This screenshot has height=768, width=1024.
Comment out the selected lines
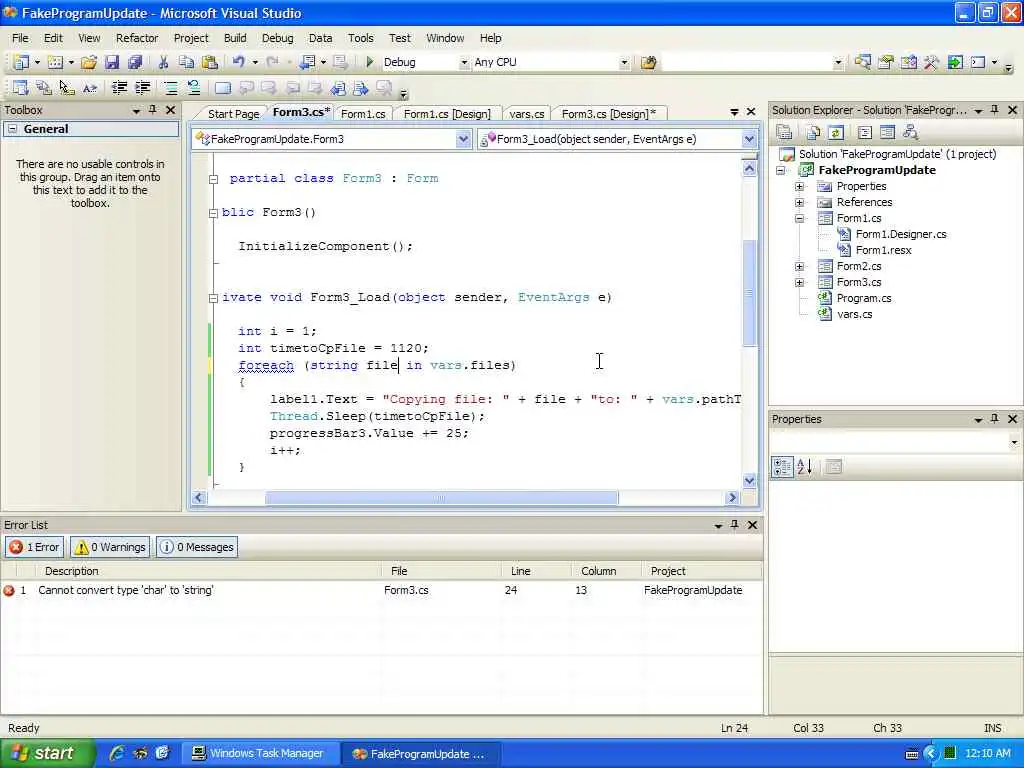click(x=170, y=88)
